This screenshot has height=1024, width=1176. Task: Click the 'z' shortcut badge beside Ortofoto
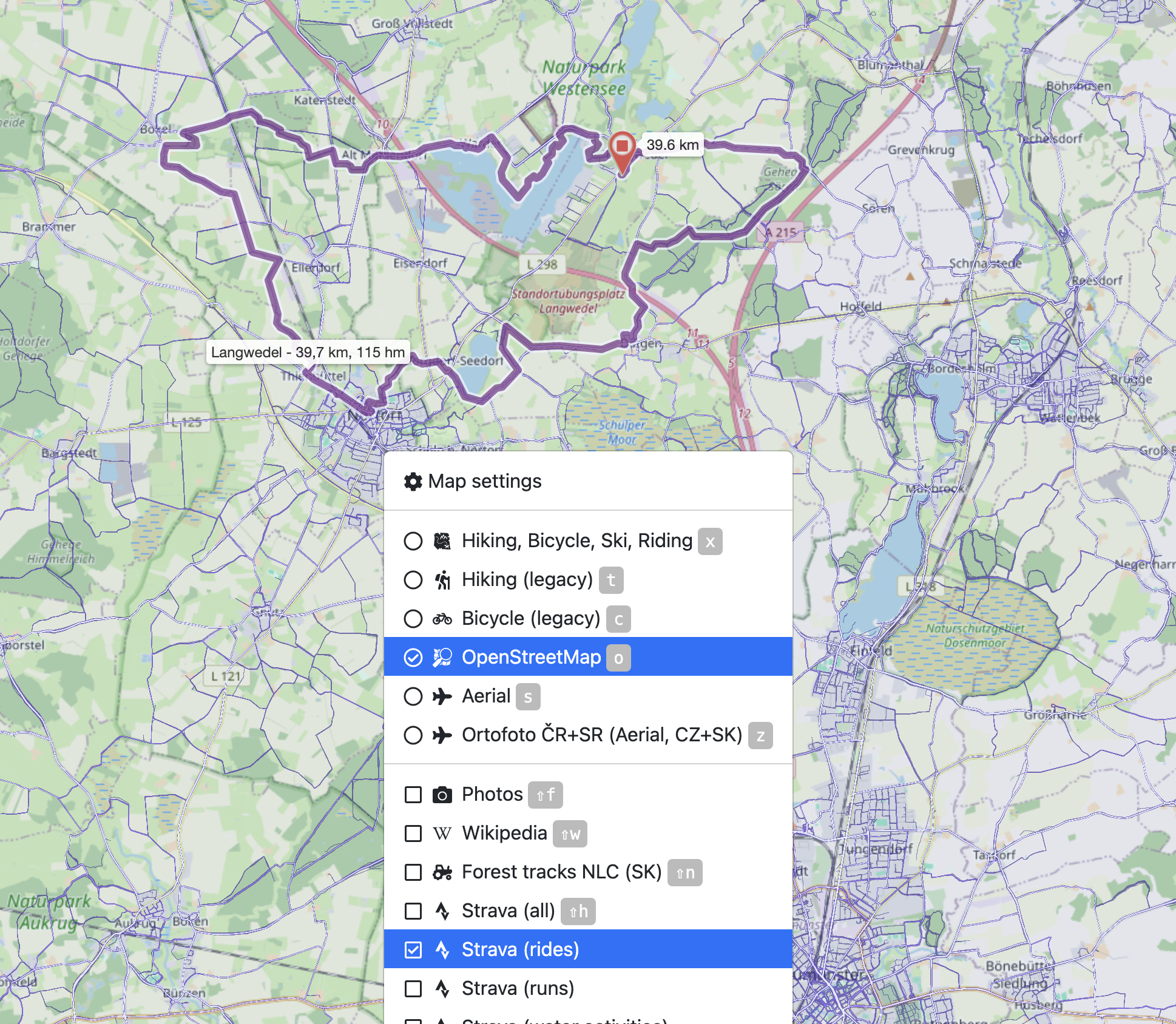760,735
